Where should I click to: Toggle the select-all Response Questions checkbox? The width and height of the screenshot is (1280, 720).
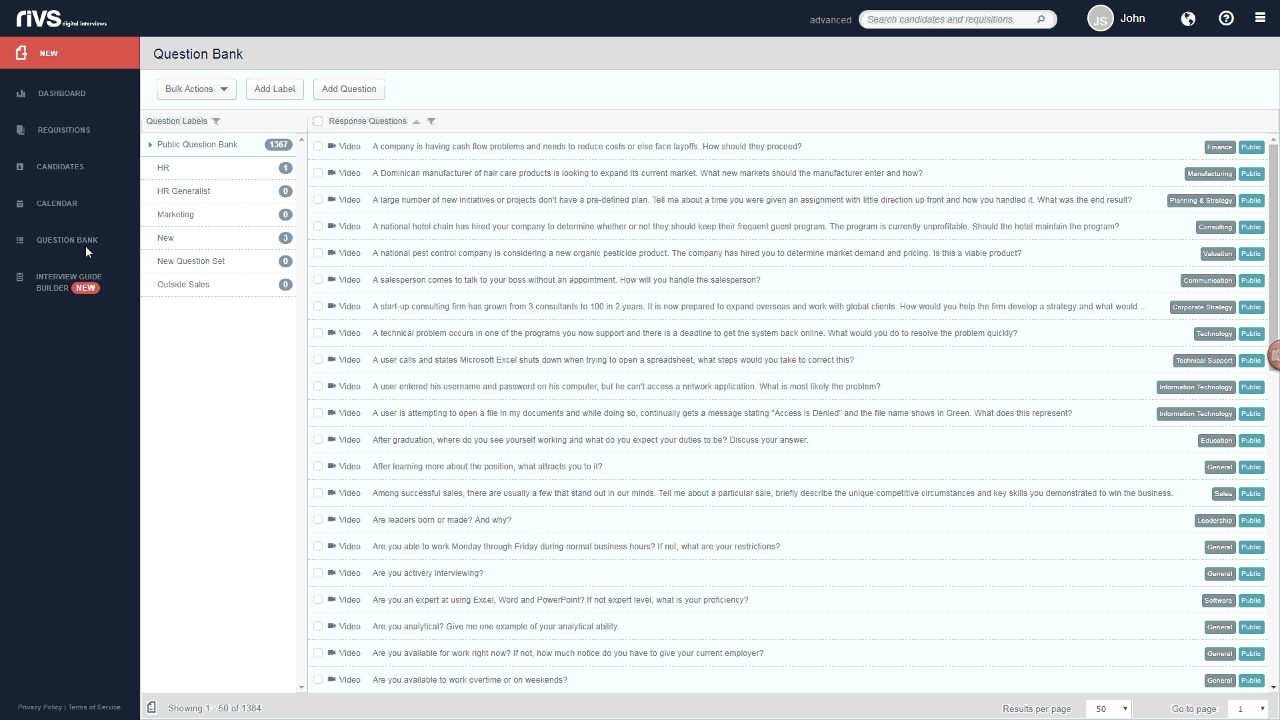click(x=318, y=121)
